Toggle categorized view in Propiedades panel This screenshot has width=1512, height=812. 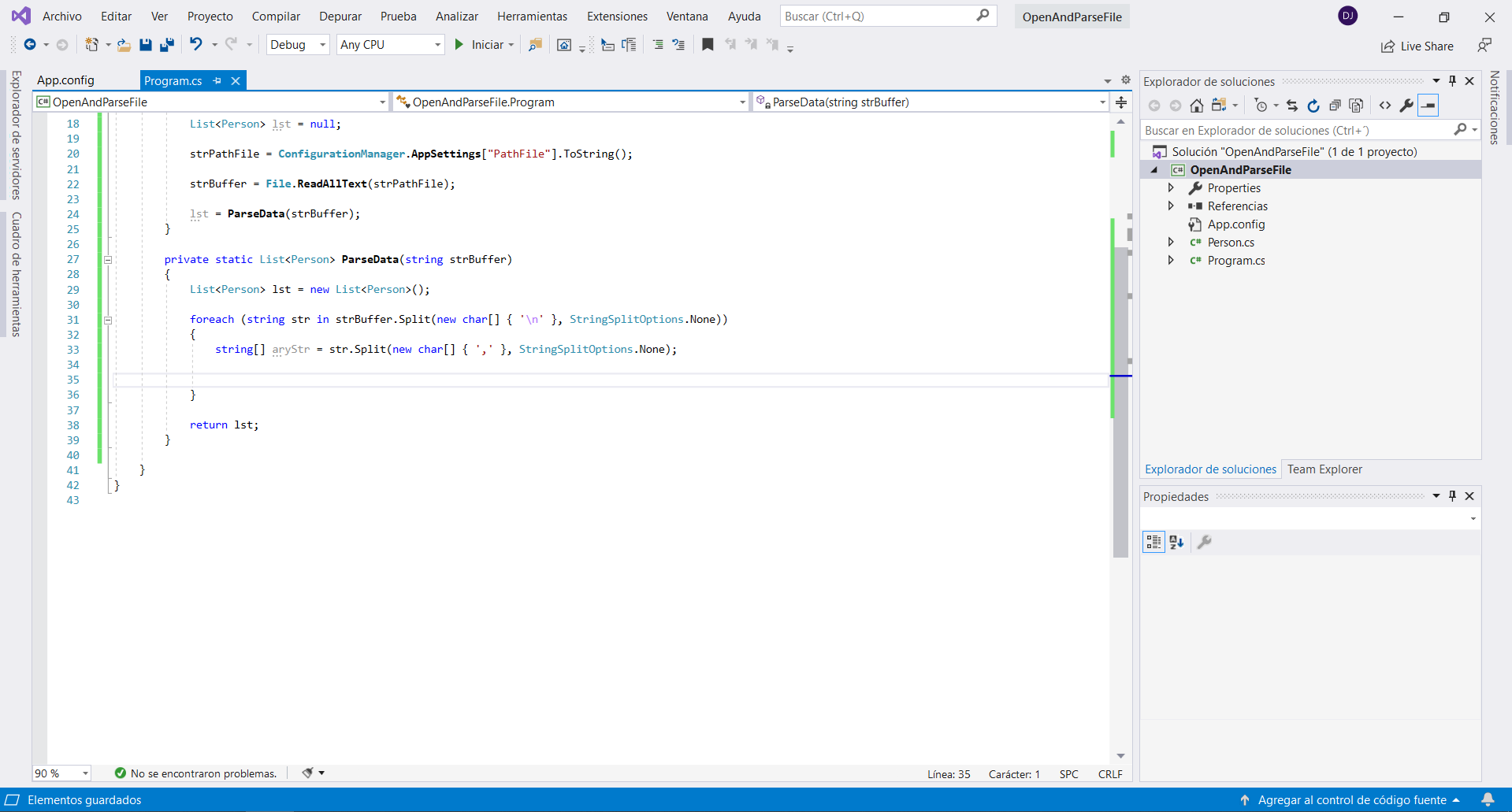[1154, 542]
